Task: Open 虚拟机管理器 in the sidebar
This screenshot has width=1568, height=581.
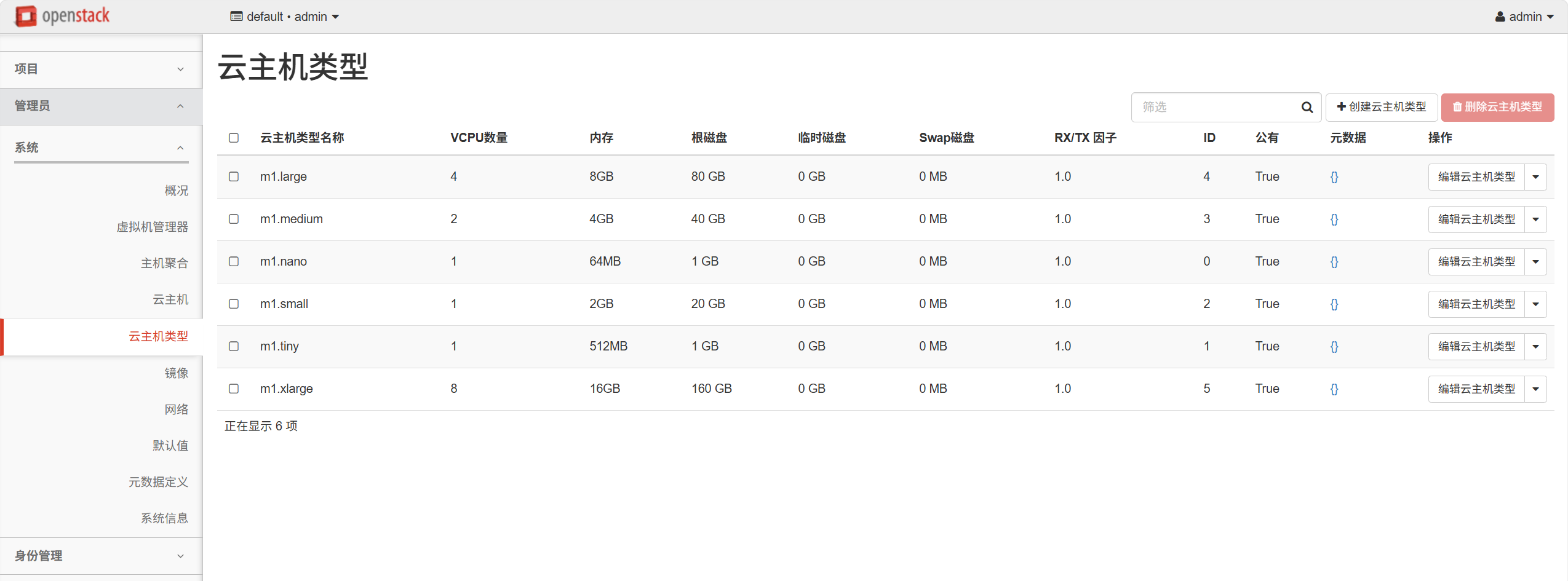Action: pyautogui.click(x=153, y=227)
